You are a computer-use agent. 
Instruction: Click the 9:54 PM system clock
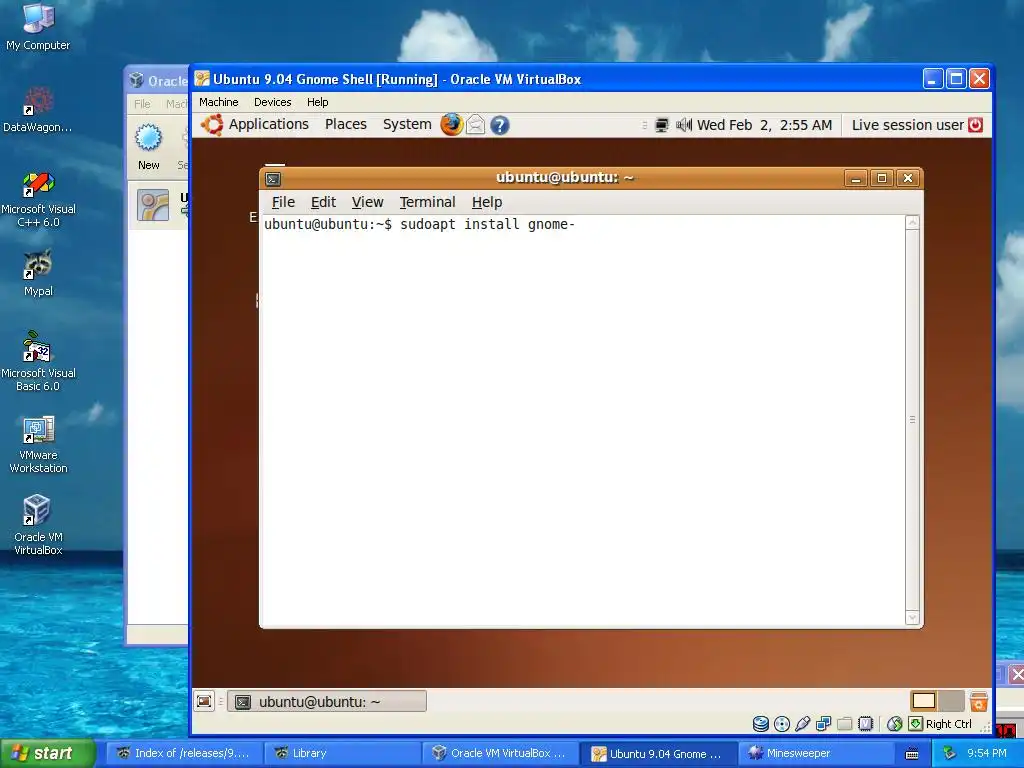click(x=987, y=753)
